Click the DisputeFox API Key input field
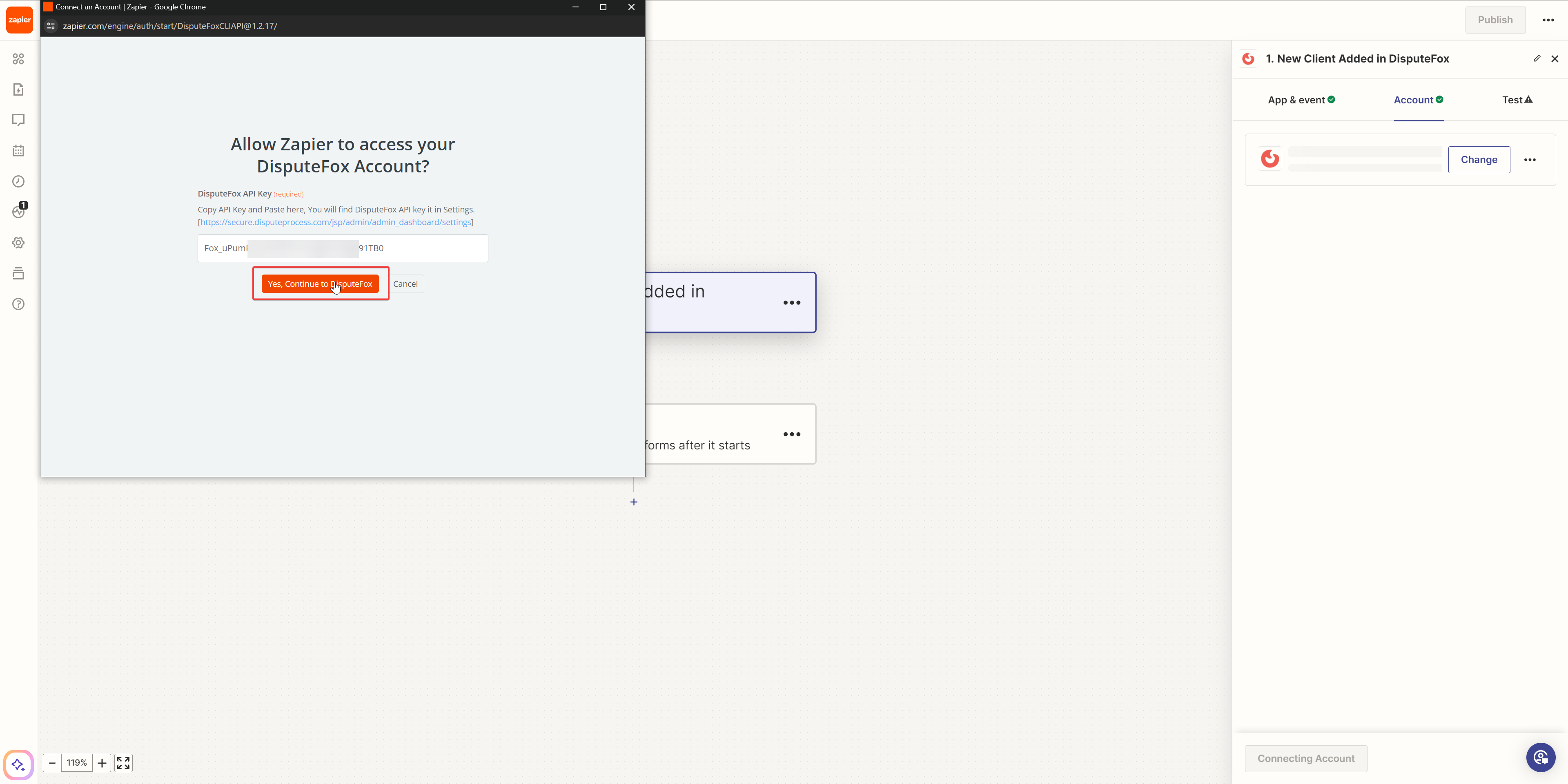 tap(341, 248)
